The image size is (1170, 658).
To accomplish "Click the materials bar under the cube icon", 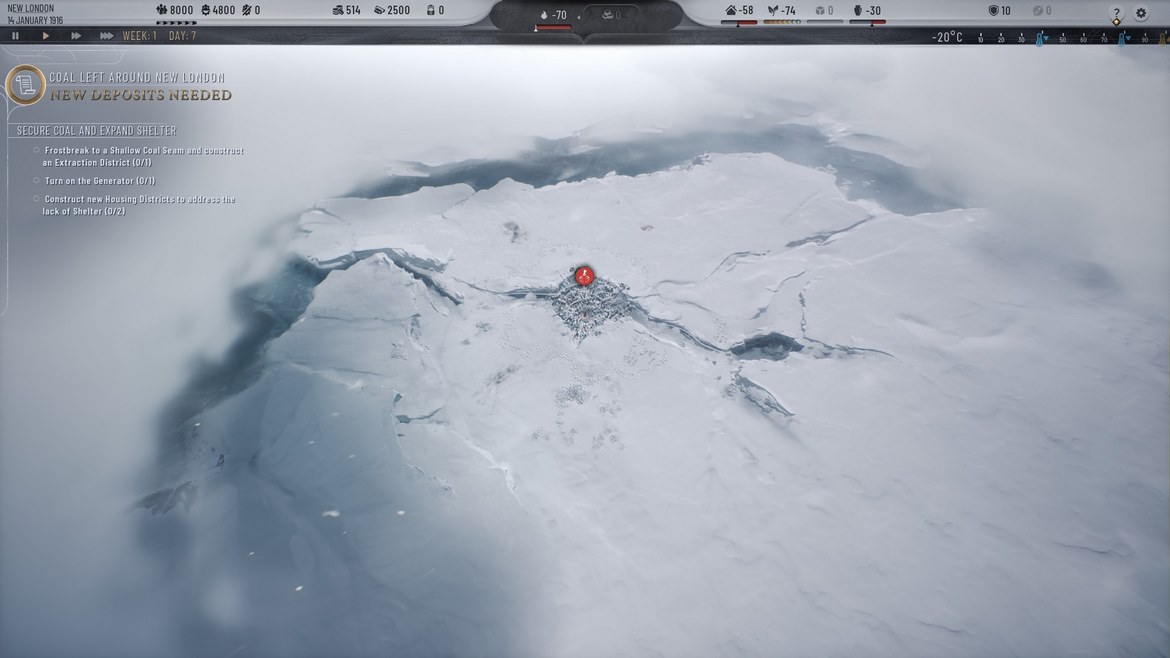I will point(825,22).
